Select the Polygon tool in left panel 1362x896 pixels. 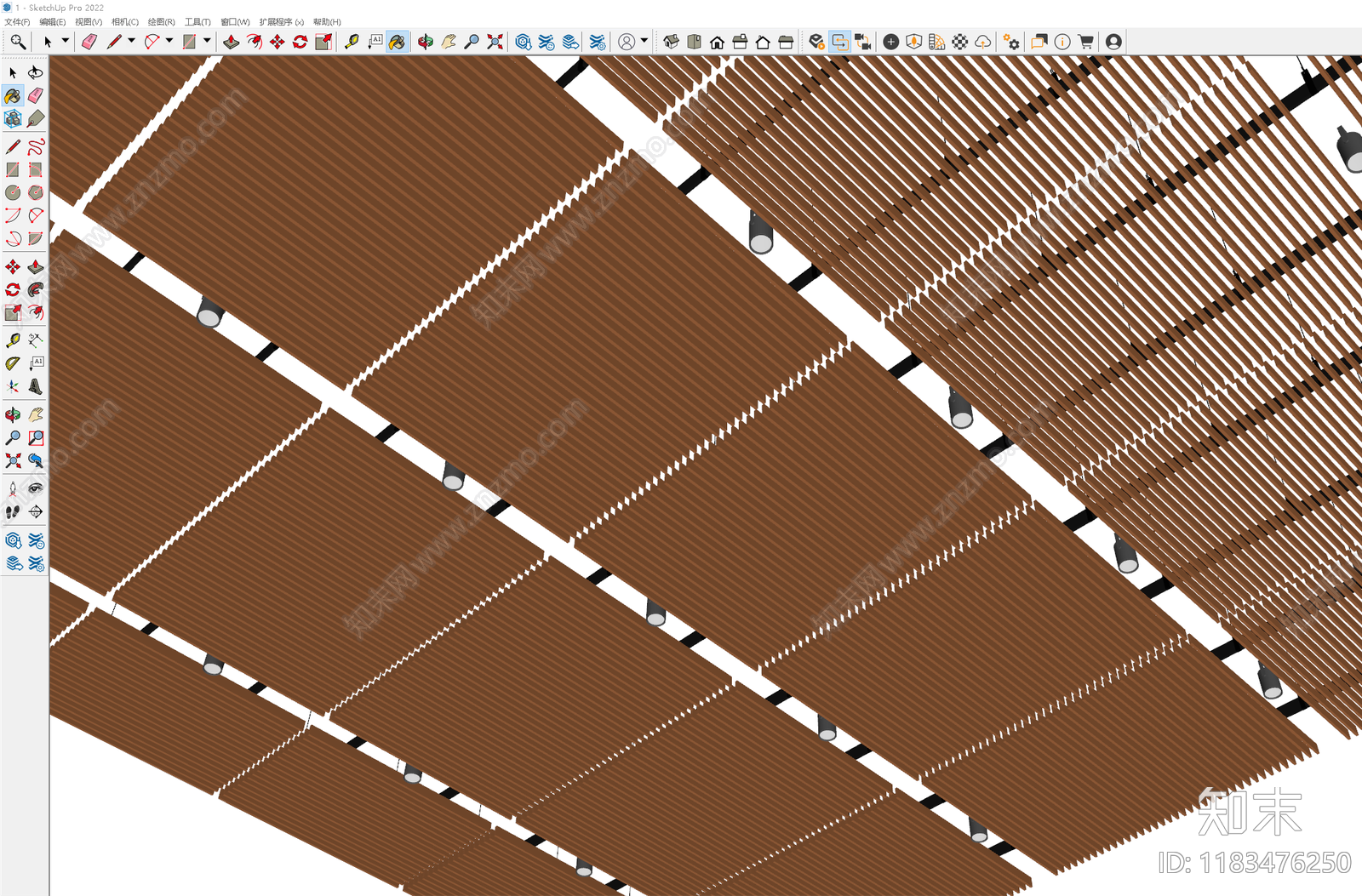36,192
